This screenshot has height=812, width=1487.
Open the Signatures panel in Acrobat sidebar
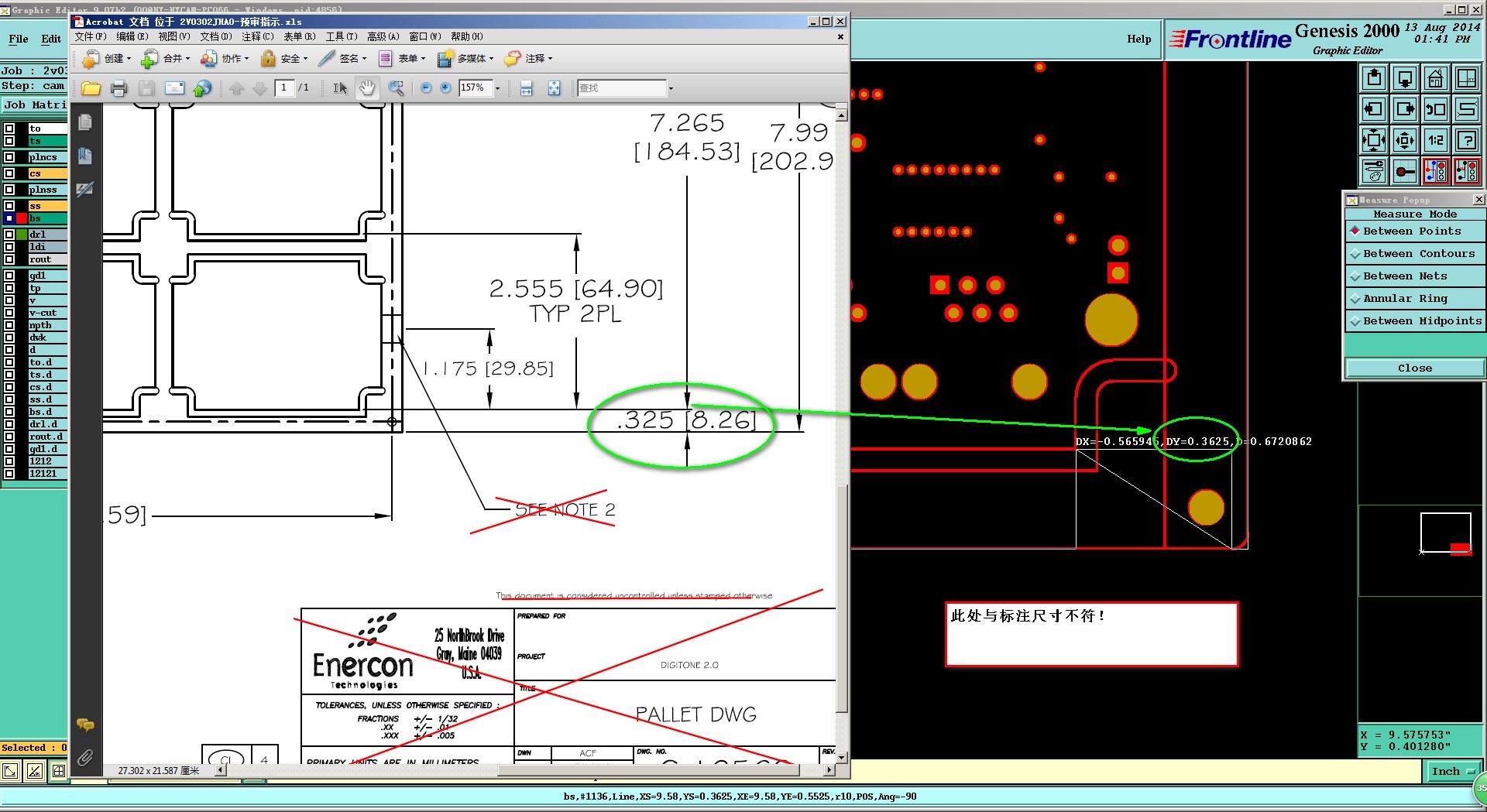tap(85, 189)
